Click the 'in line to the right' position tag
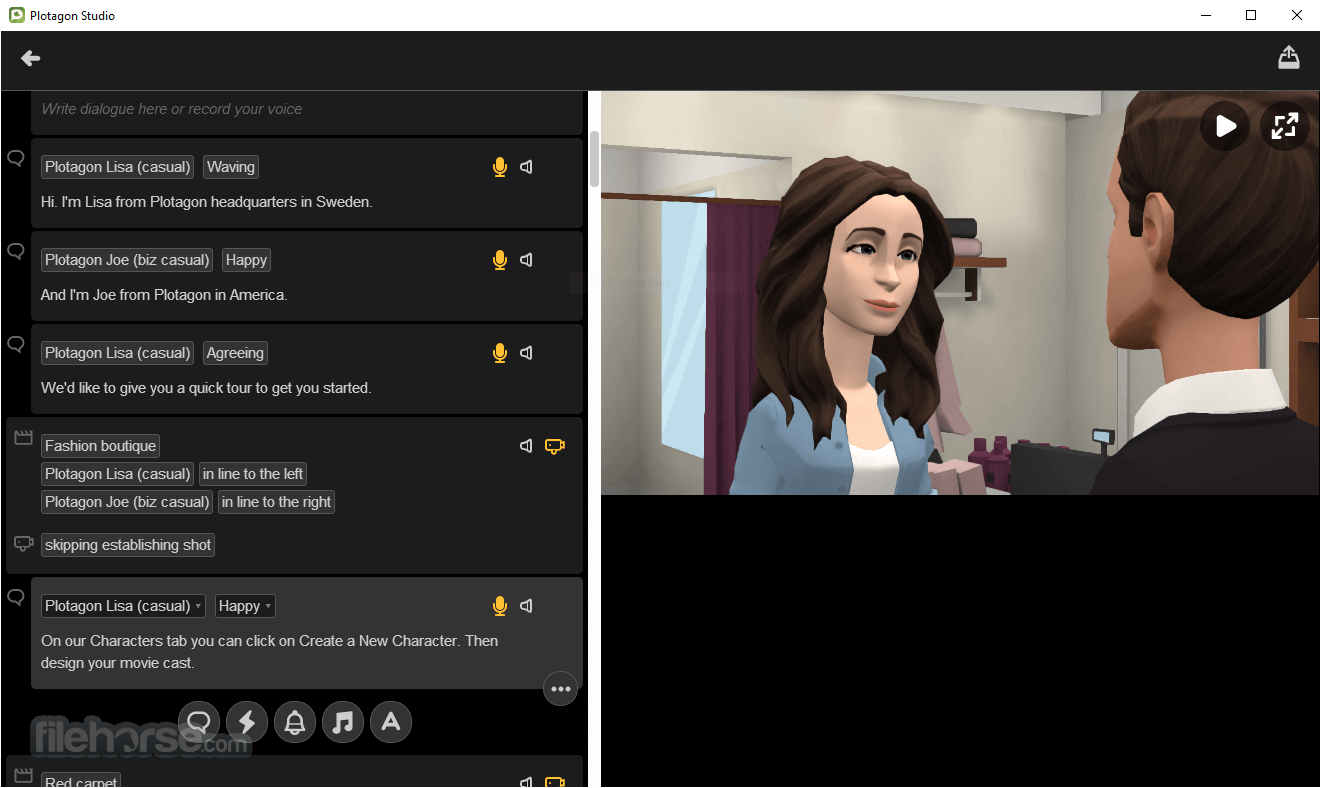 pyautogui.click(x=276, y=502)
